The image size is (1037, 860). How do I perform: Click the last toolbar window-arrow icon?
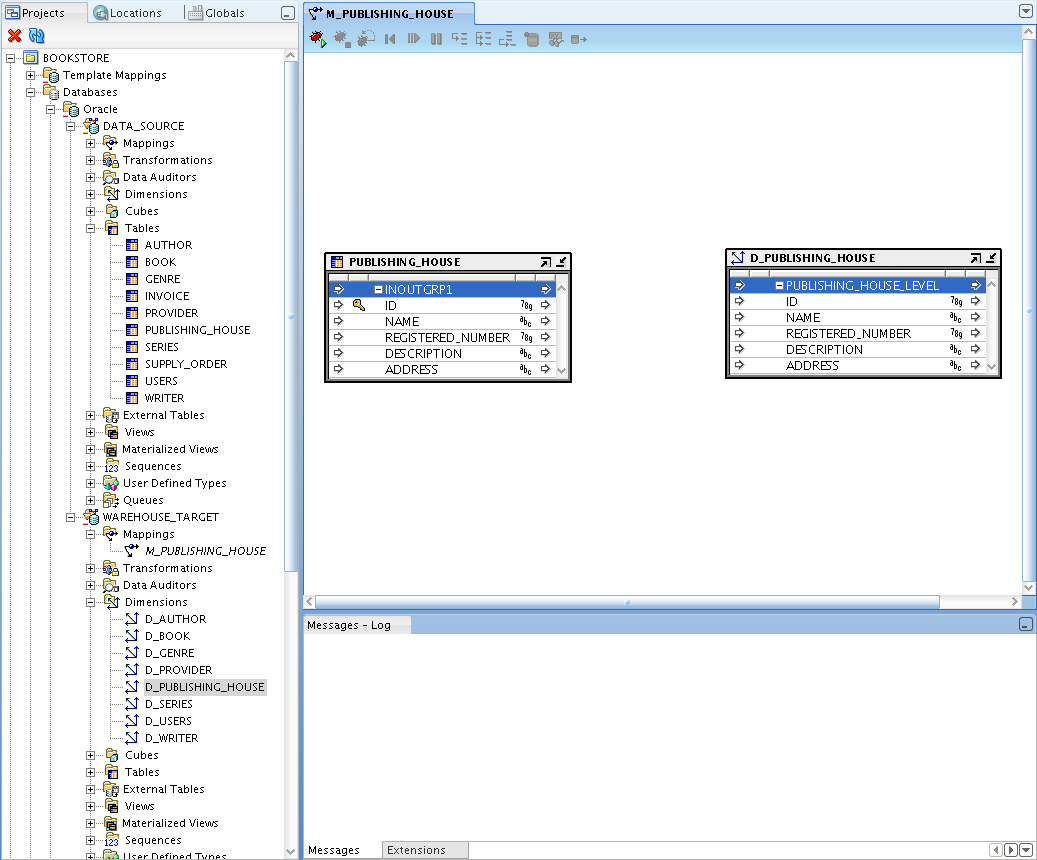tap(579, 40)
